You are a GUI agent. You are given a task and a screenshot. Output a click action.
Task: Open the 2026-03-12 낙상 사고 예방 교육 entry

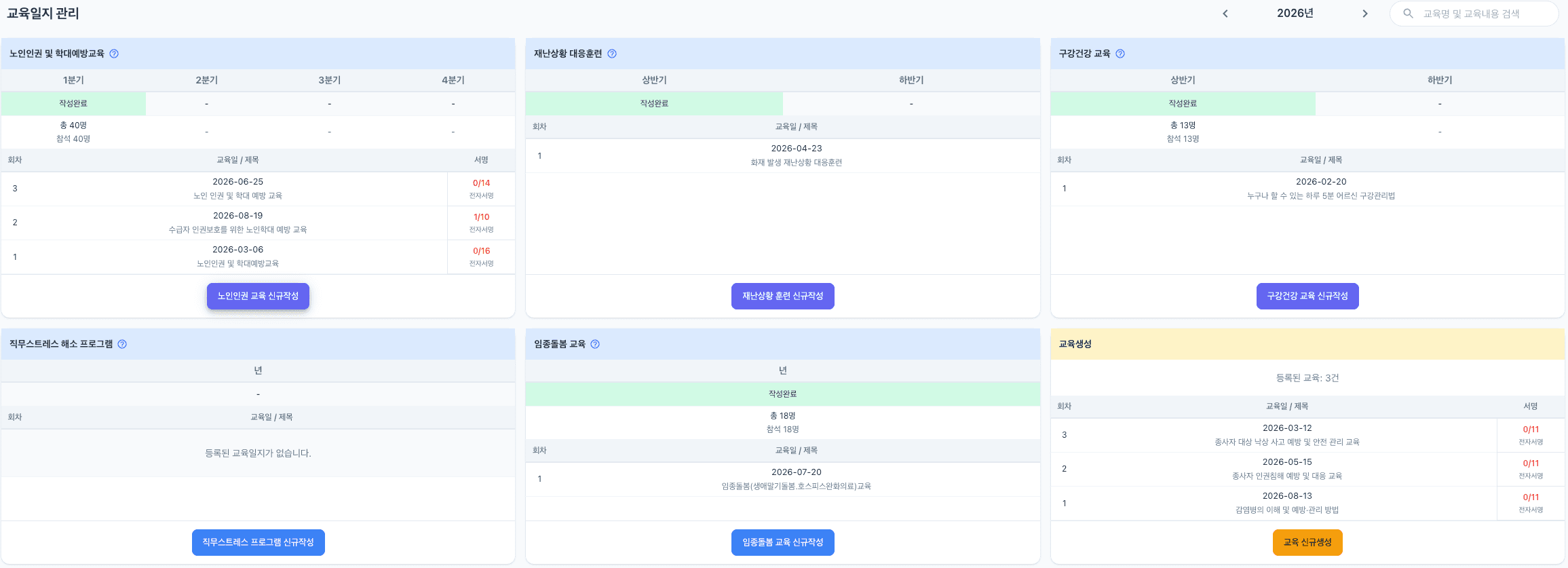1287,435
